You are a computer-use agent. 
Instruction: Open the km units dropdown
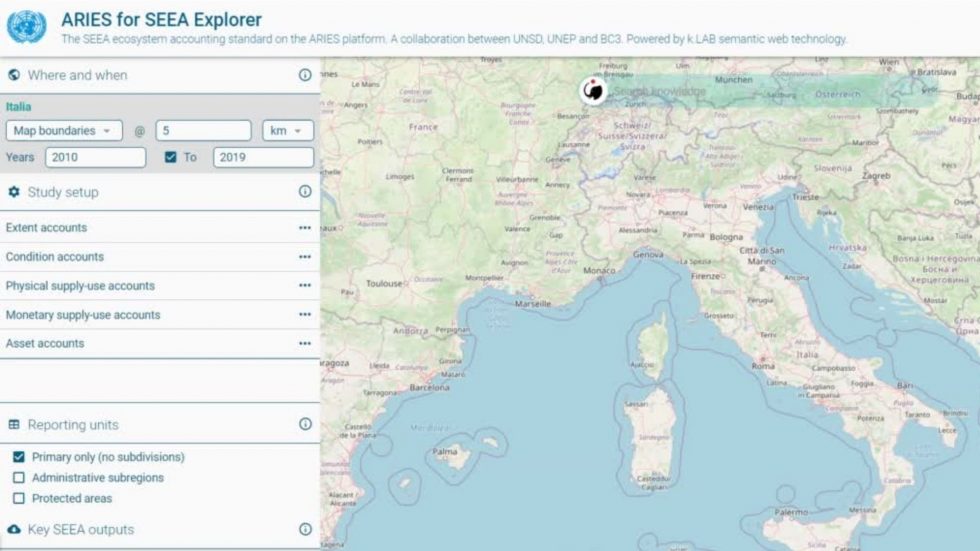pos(288,131)
